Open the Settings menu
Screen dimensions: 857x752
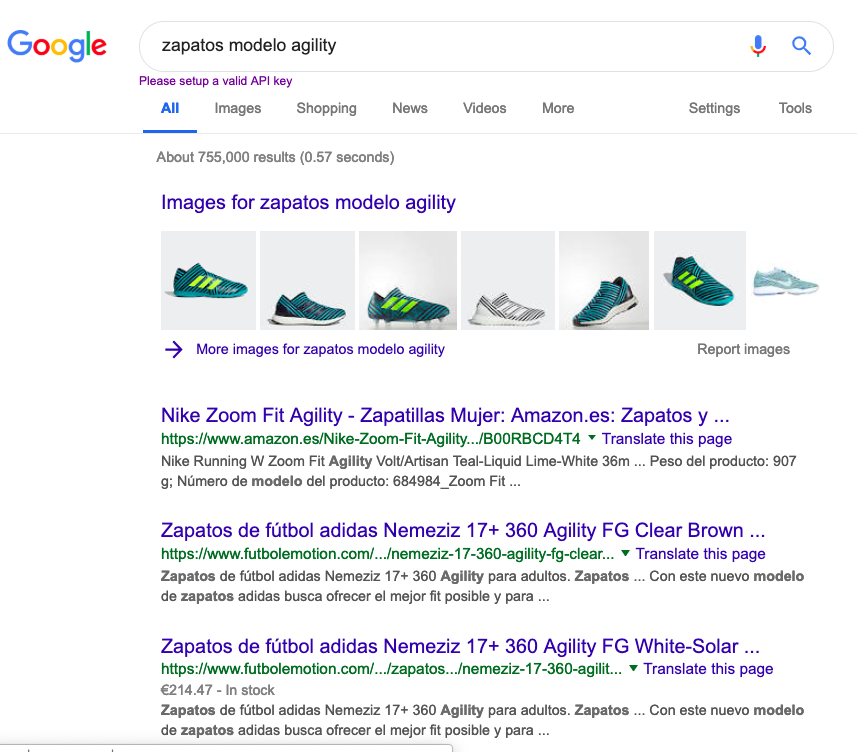pyautogui.click(x=714, y=108)
